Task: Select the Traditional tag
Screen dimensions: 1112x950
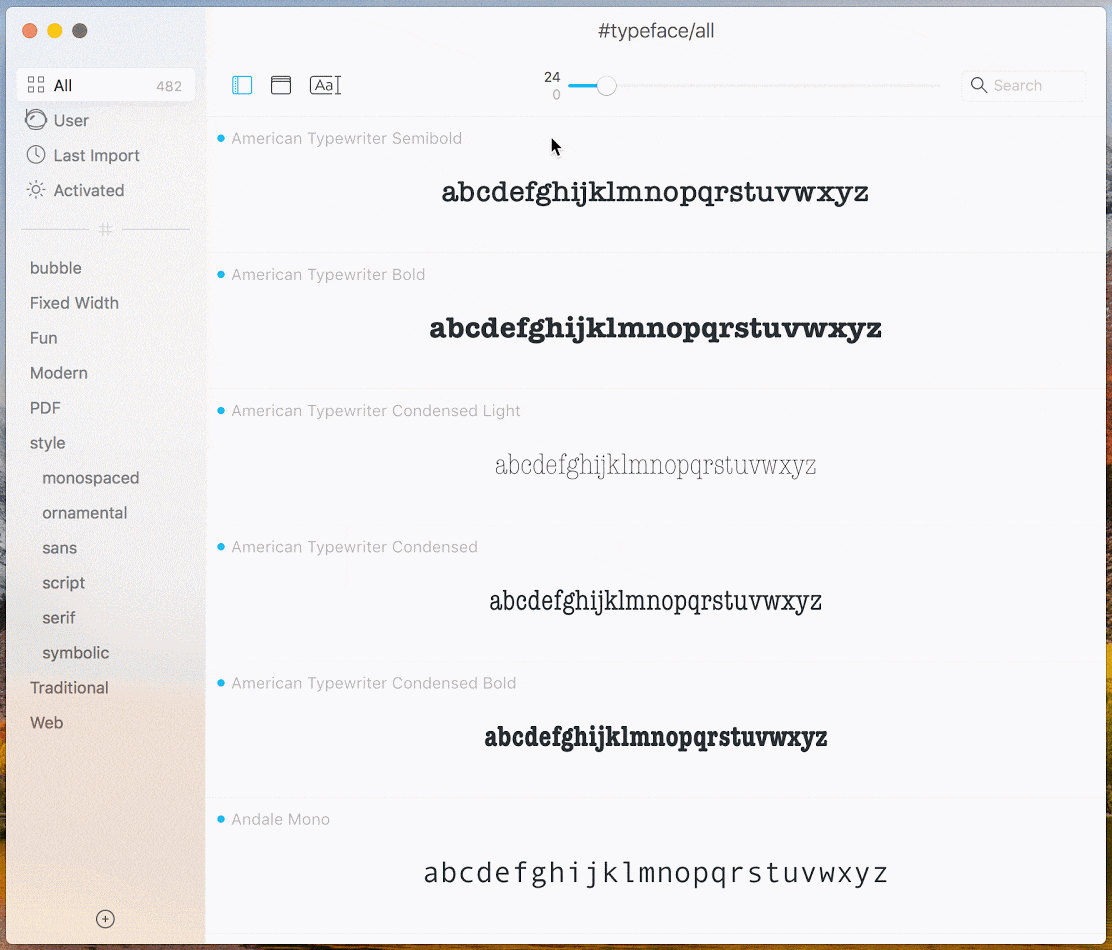Action: point(69,687)
